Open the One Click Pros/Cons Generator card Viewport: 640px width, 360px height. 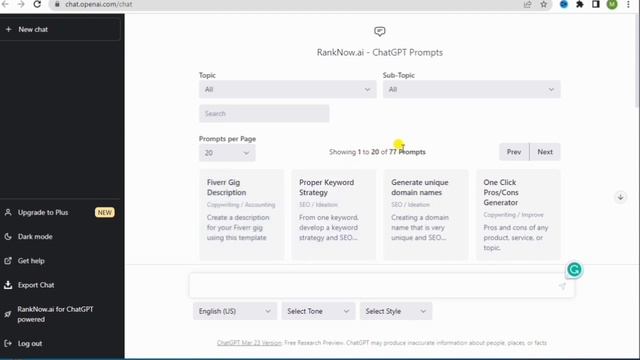pos(518,214)
